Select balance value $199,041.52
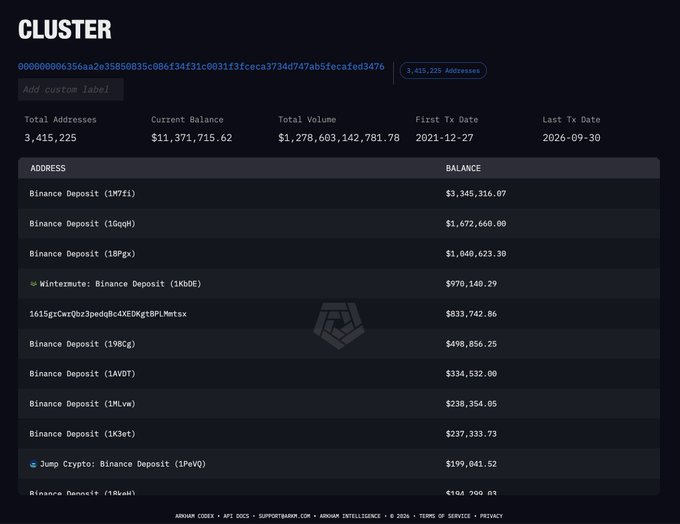680x524 pixels. click(471, 464)
